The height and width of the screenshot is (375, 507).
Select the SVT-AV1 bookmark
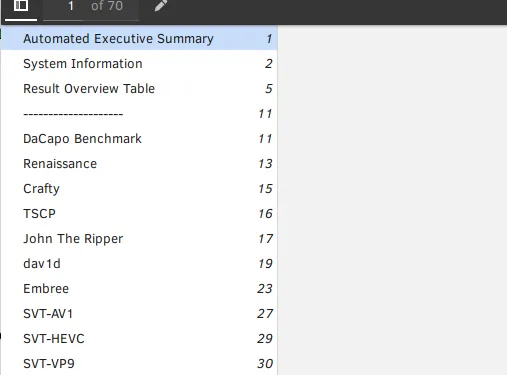pyautogui.click(x=139, y=314)
